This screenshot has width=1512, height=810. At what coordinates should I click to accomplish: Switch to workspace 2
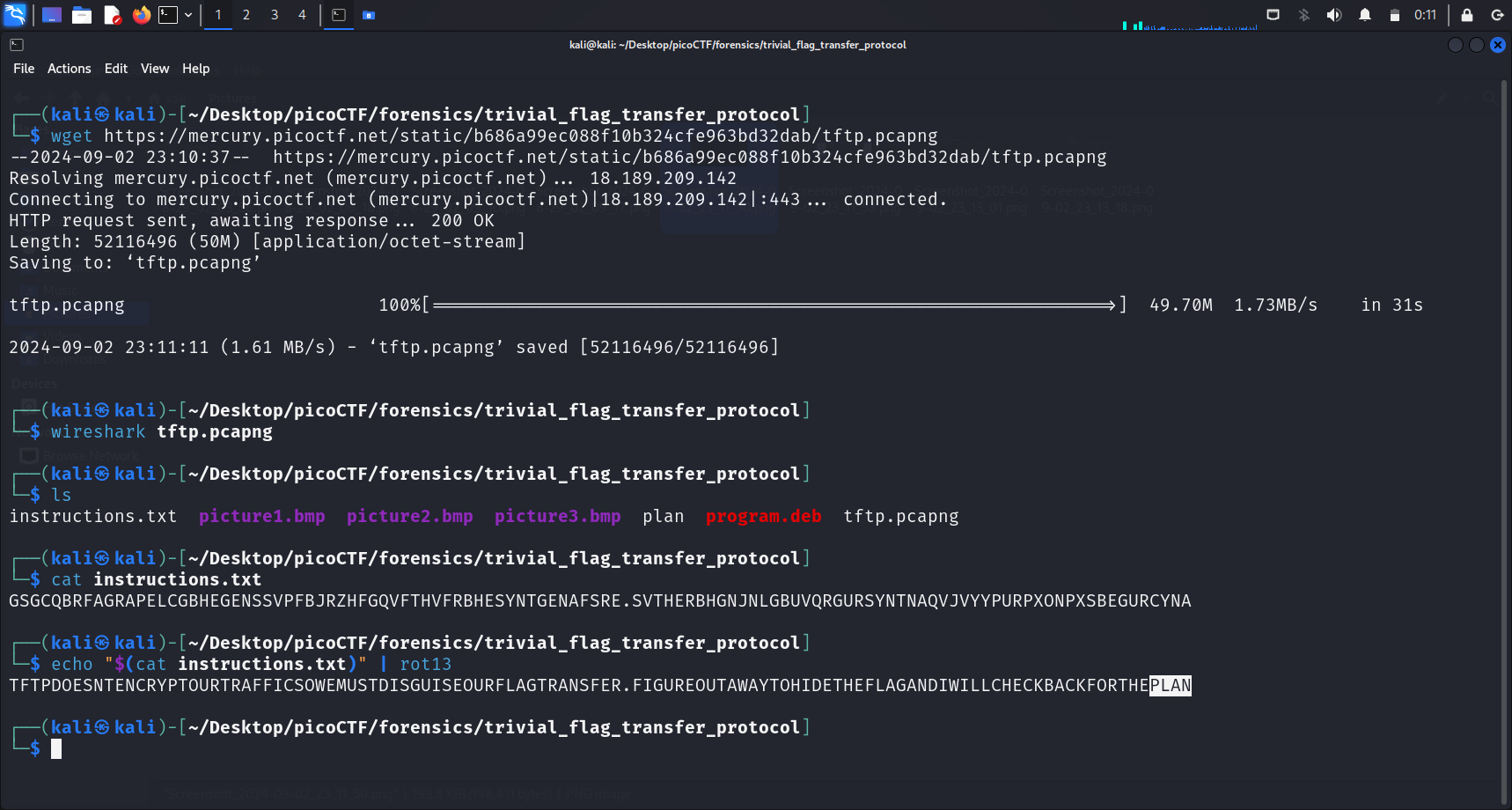(x=246, y=15)
